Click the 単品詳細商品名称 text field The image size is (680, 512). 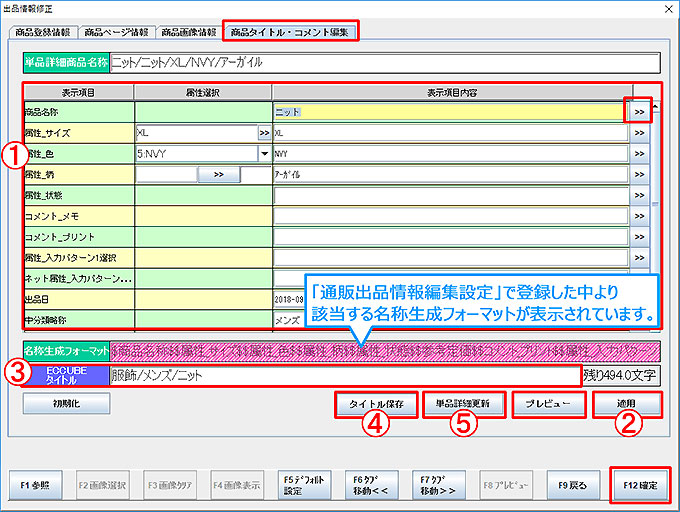[x=385, y=63]
